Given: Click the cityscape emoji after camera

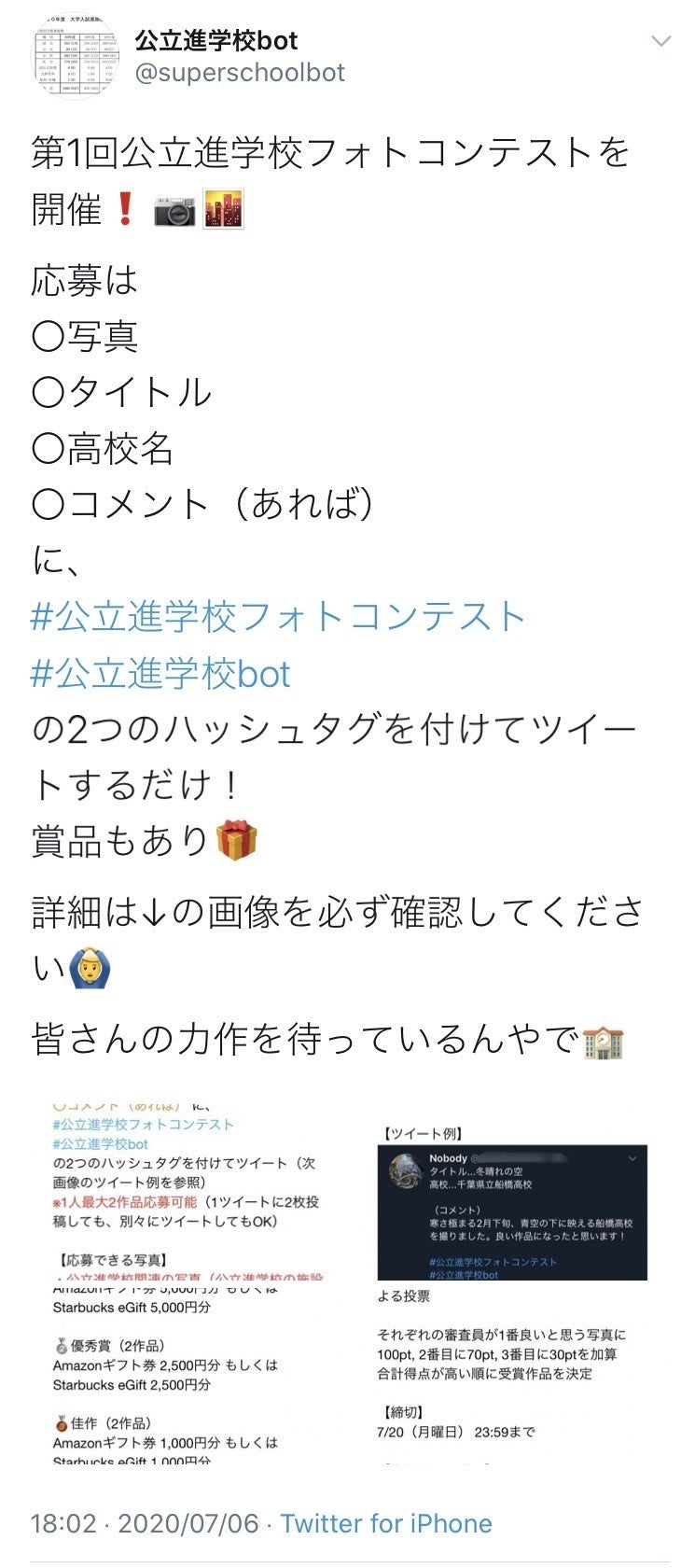Looking at the screenshot, I should [x=224, y=210].
